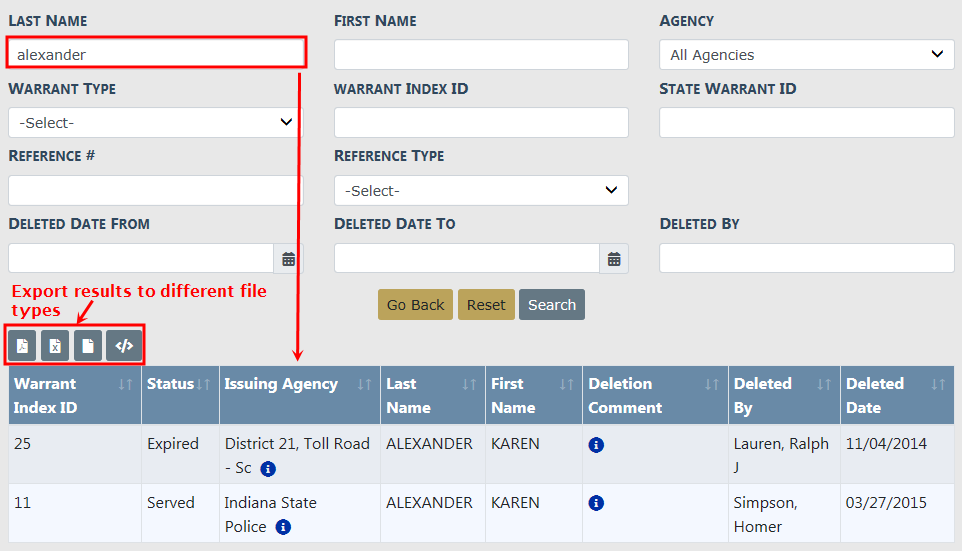The height and width of the screenshot is (551, 962).
Task: Export results as PDF file
Action: [x=22, y=346]
